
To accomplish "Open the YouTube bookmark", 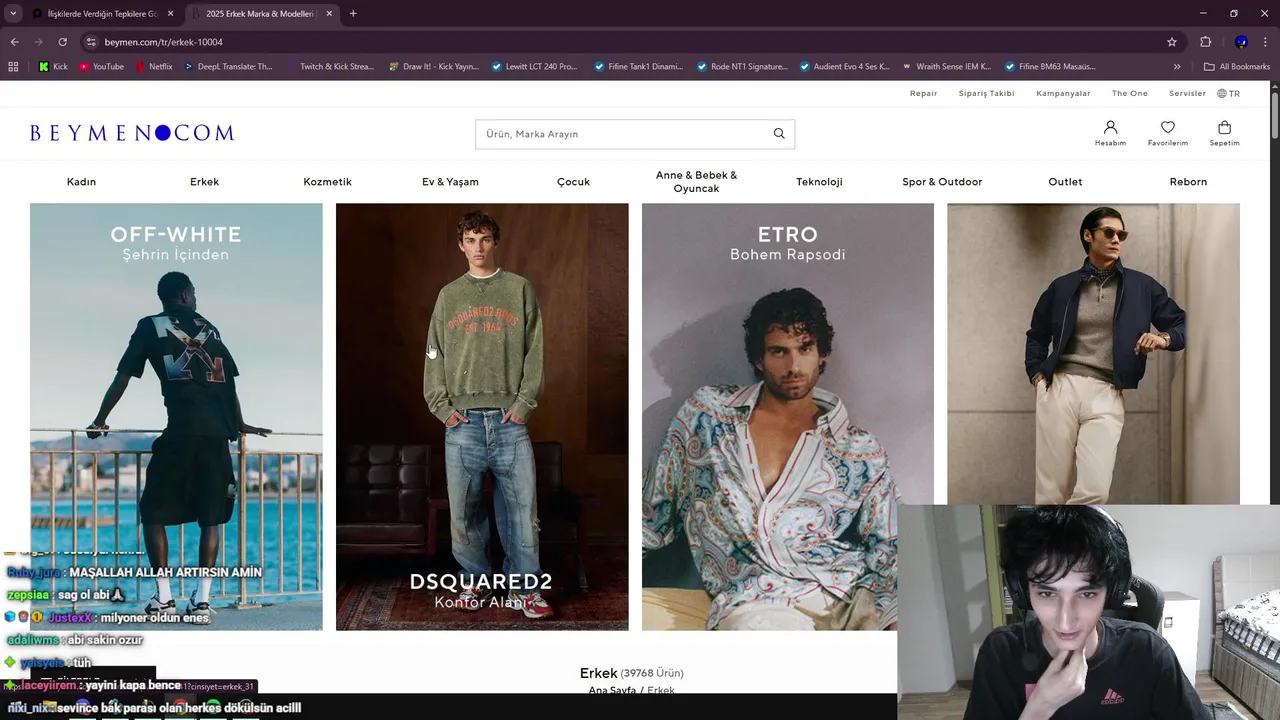I will tap(101, 67).
